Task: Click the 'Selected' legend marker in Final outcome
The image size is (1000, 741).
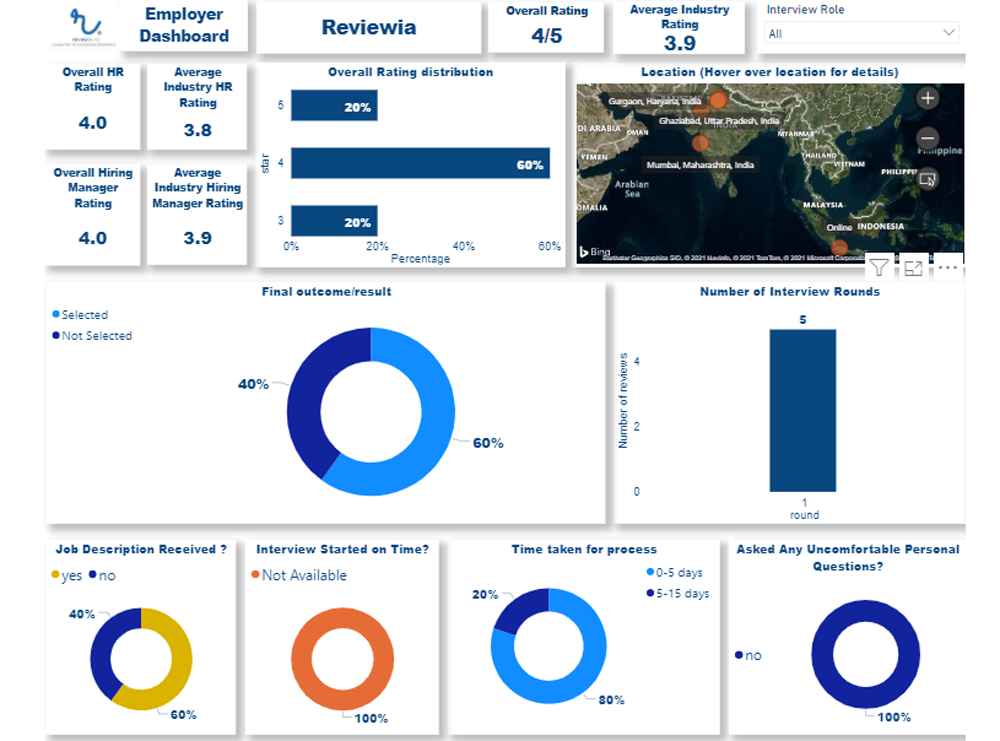Action: (x=56, y=314)
